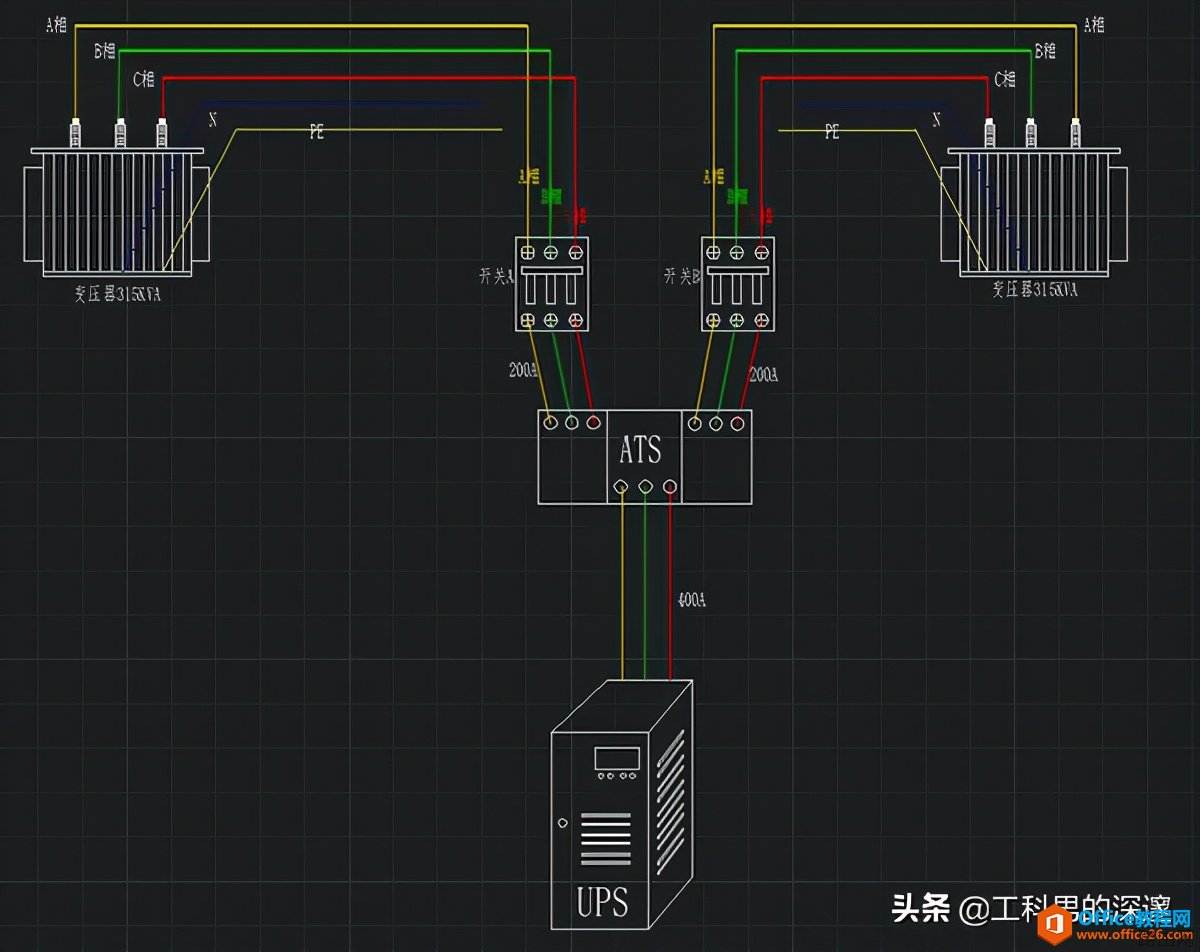This screenshot has width=1200, height=952.
Task: Click the round door lock on UPS cabinet
Action: [562, 824]
